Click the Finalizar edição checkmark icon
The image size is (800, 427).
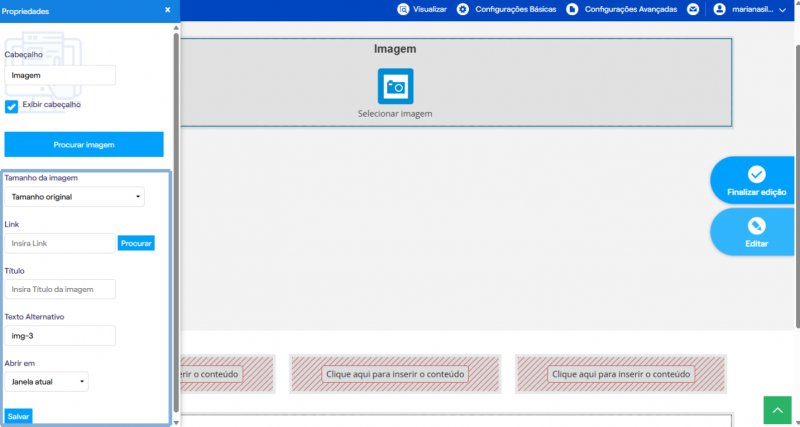click(756, 174)
